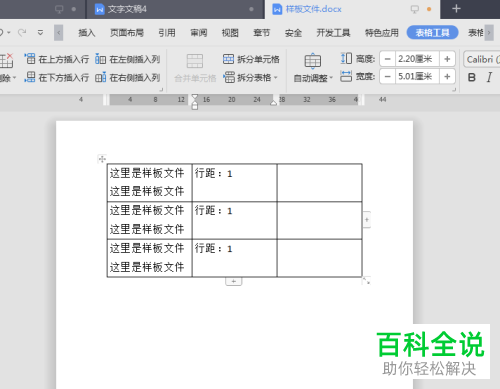Select the 表格工具 ribbon tab
This screenshot has height=389, width=500.
(432, 33)
